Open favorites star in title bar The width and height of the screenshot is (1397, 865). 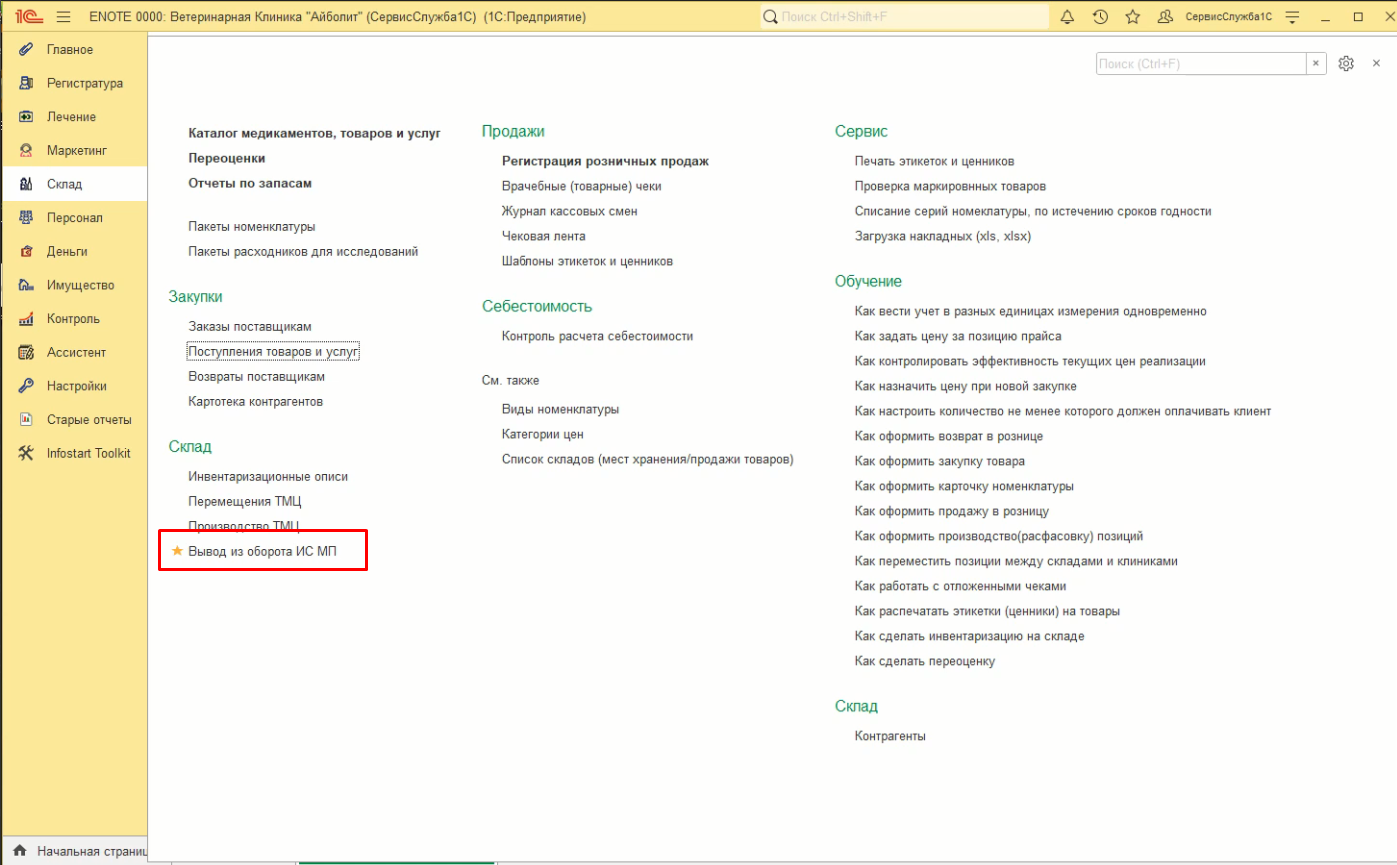click(1132, 17)
